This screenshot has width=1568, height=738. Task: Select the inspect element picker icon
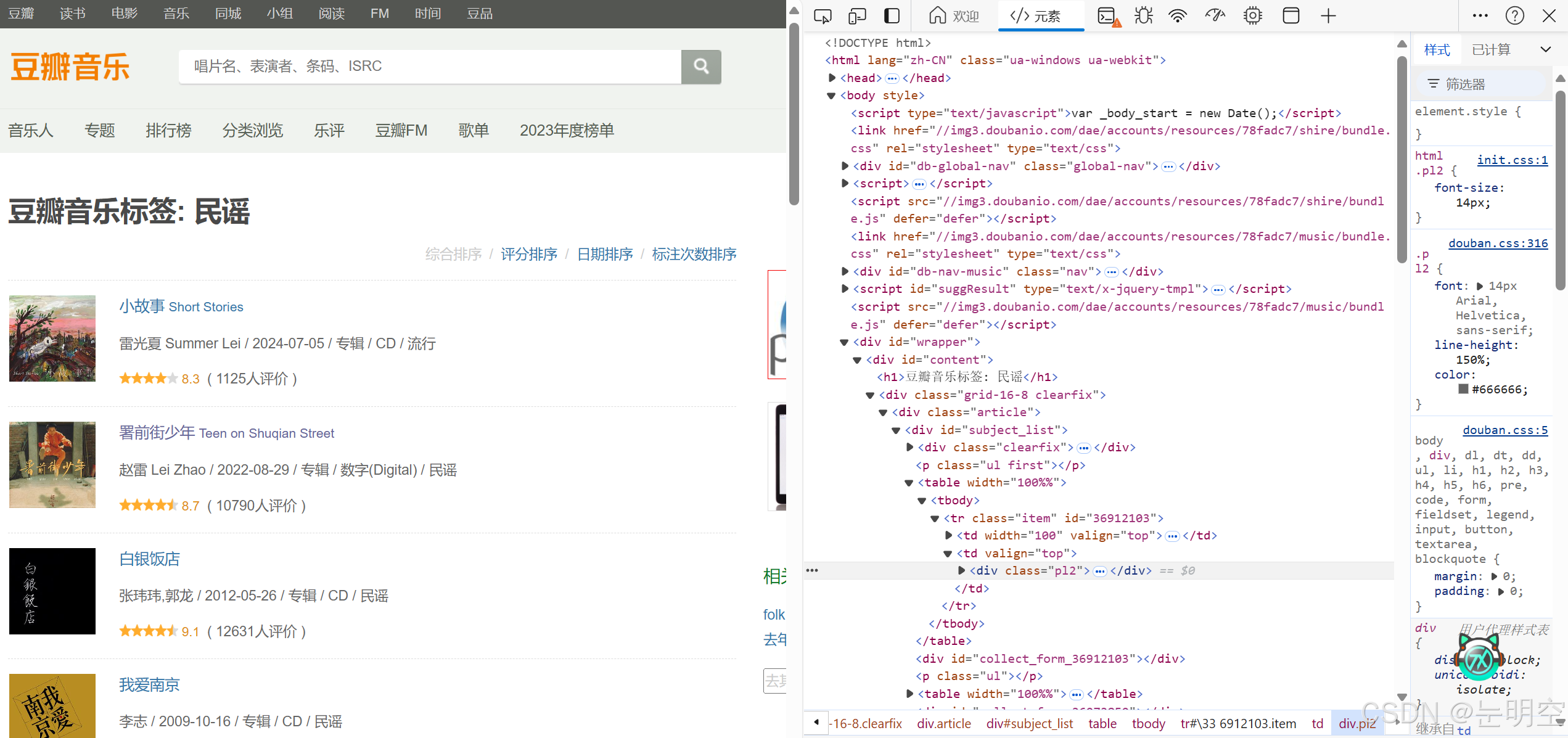[x=823, y=16]
